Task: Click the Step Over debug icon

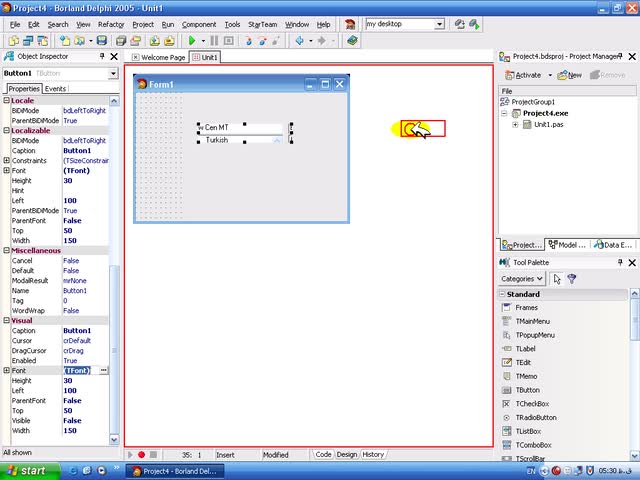Action: tap(262, 40)
